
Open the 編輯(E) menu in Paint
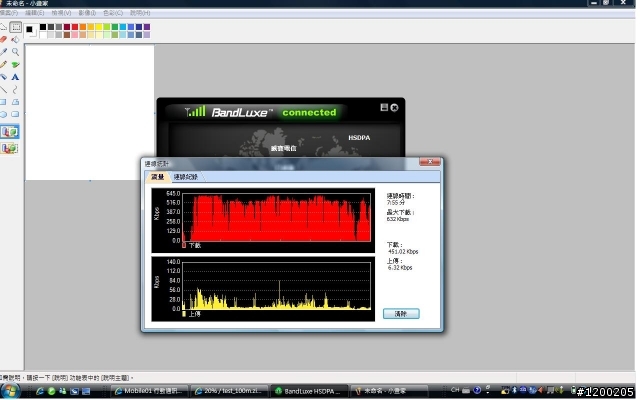(x=35, y=13)
